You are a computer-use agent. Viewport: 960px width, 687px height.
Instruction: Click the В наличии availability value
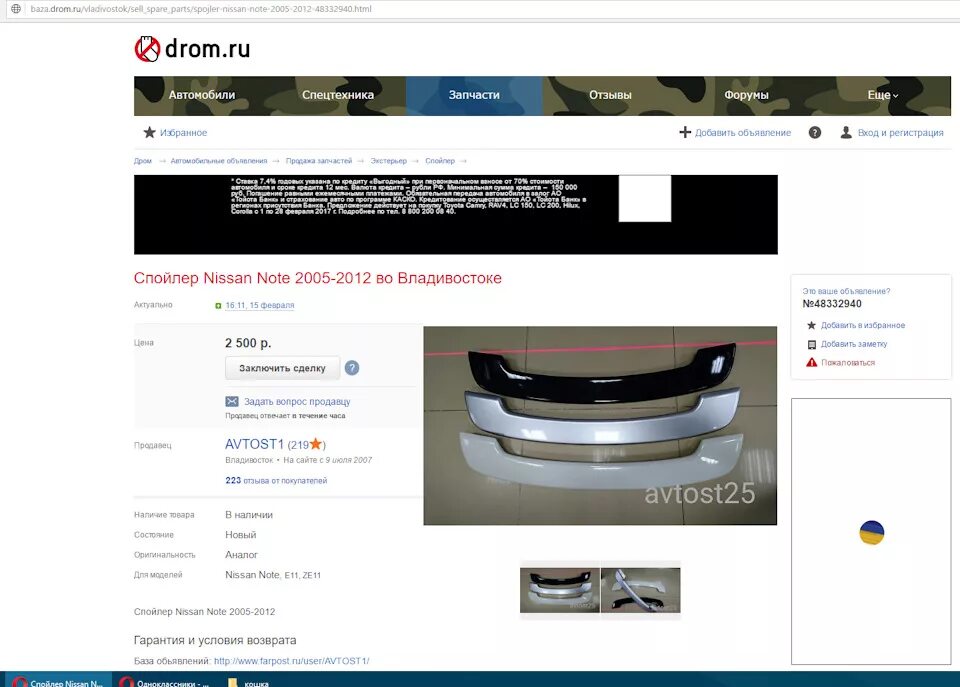249,515
